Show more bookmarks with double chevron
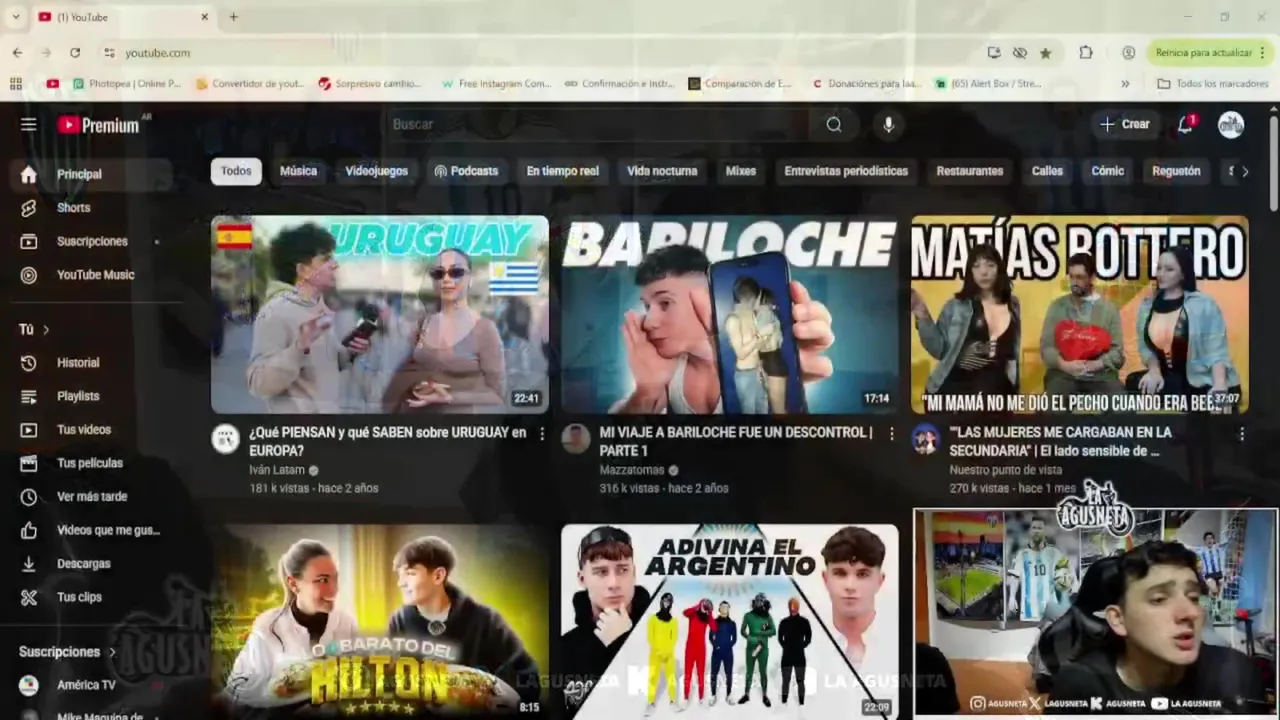This screenshot has width=1280, height=720. pyautogui.click(x=1125, y=84)
